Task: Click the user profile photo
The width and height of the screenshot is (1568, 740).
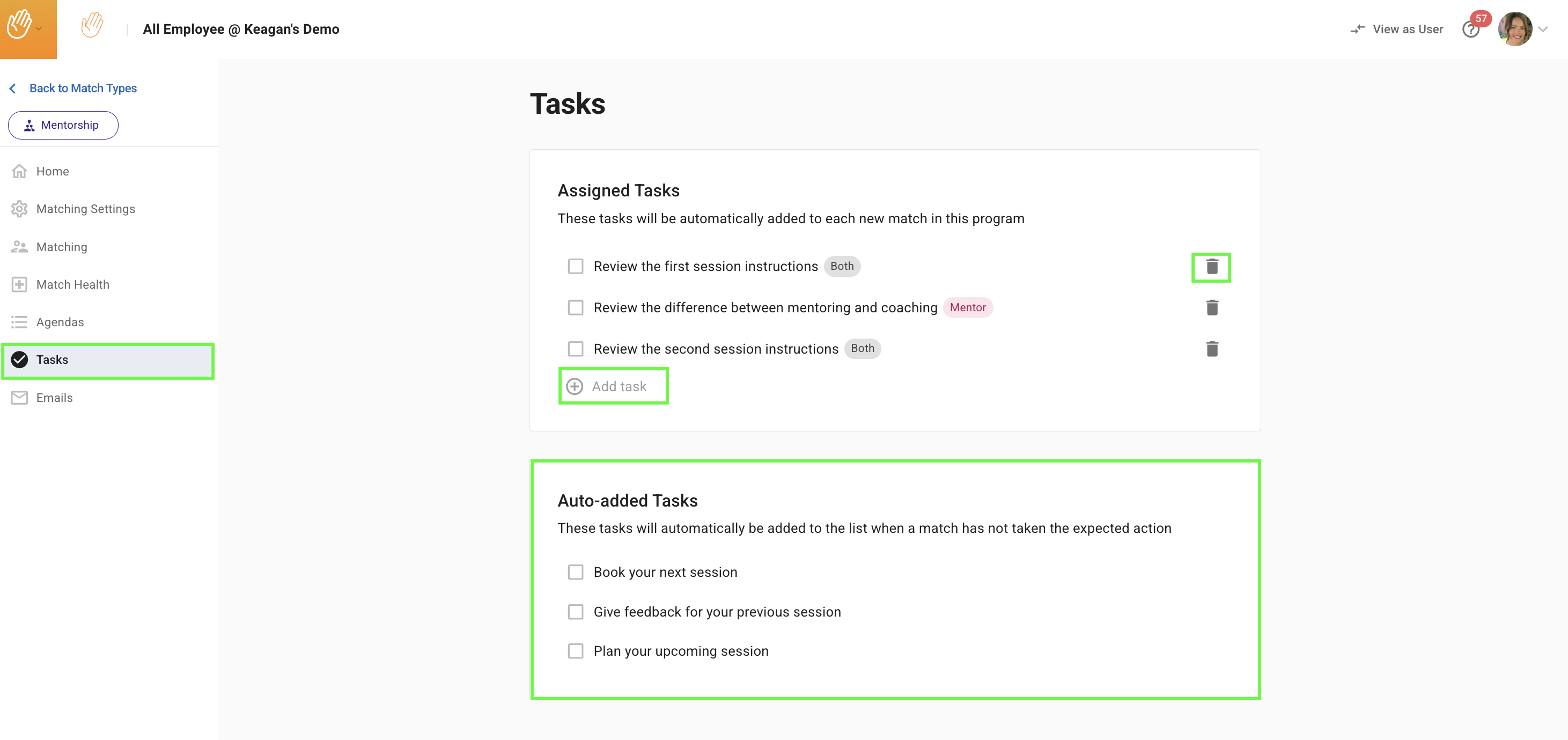Action: click(1514, 29)
